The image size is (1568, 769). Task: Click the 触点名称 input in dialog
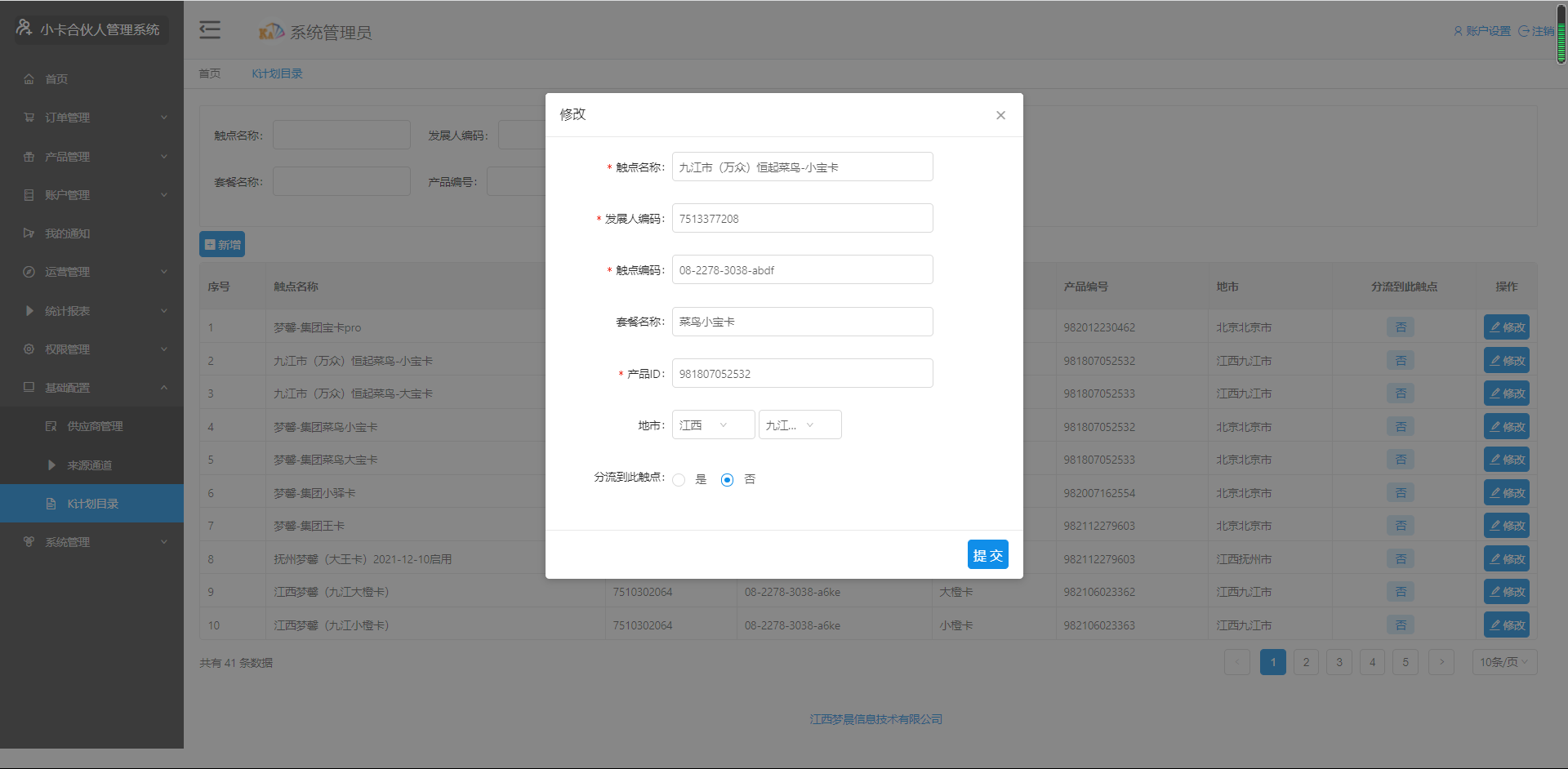pyautogui.click(x=802, y=167)
